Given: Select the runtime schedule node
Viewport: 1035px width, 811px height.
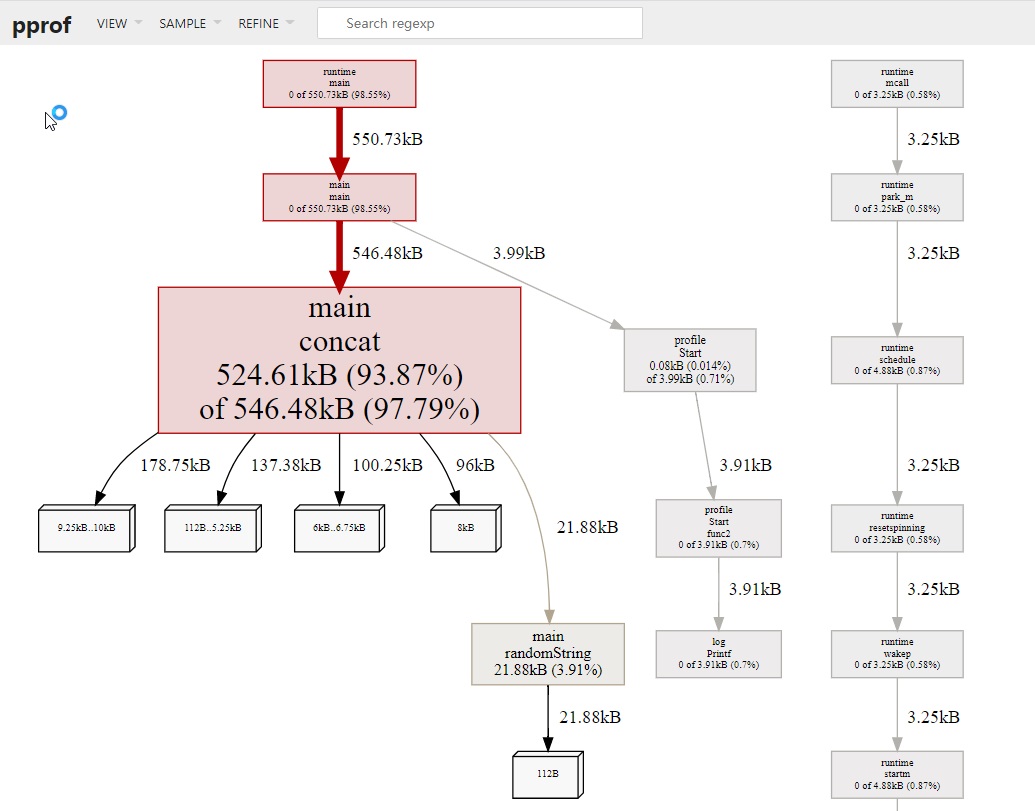Looking at the screenshot, I should tap(897, 360).
